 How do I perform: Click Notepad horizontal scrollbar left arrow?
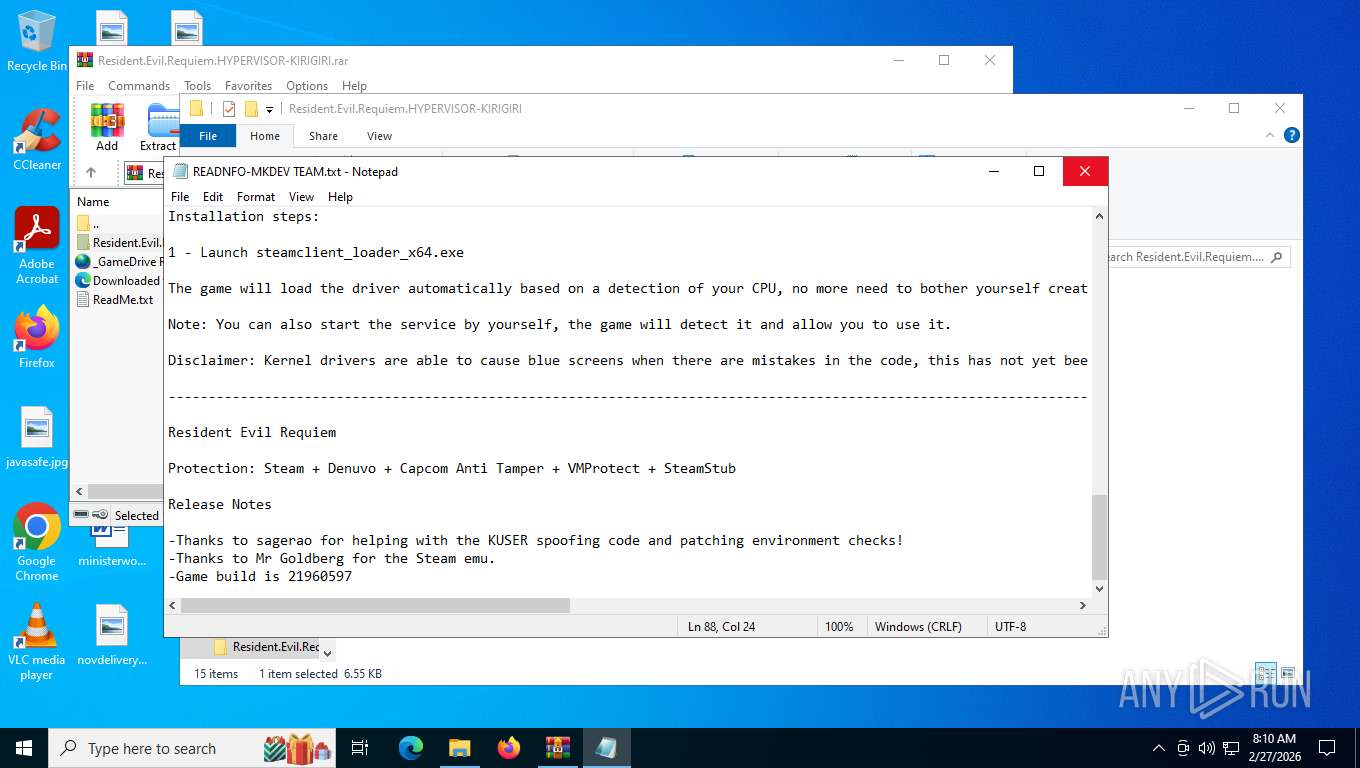tap(172, 606)
